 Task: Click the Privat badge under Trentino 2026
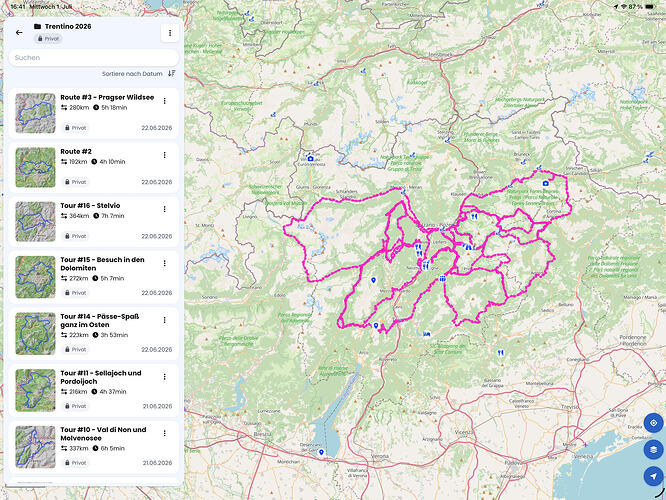pyautogui.click(x=48, y=39)
